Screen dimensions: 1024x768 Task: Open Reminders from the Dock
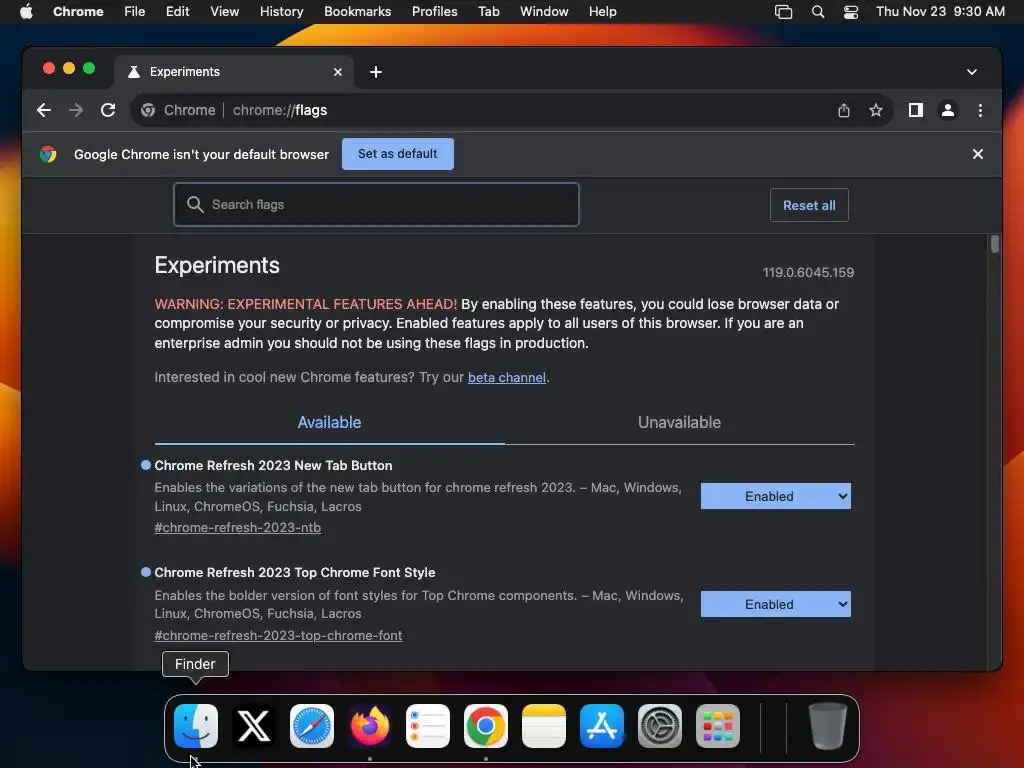tap(428, 726)
